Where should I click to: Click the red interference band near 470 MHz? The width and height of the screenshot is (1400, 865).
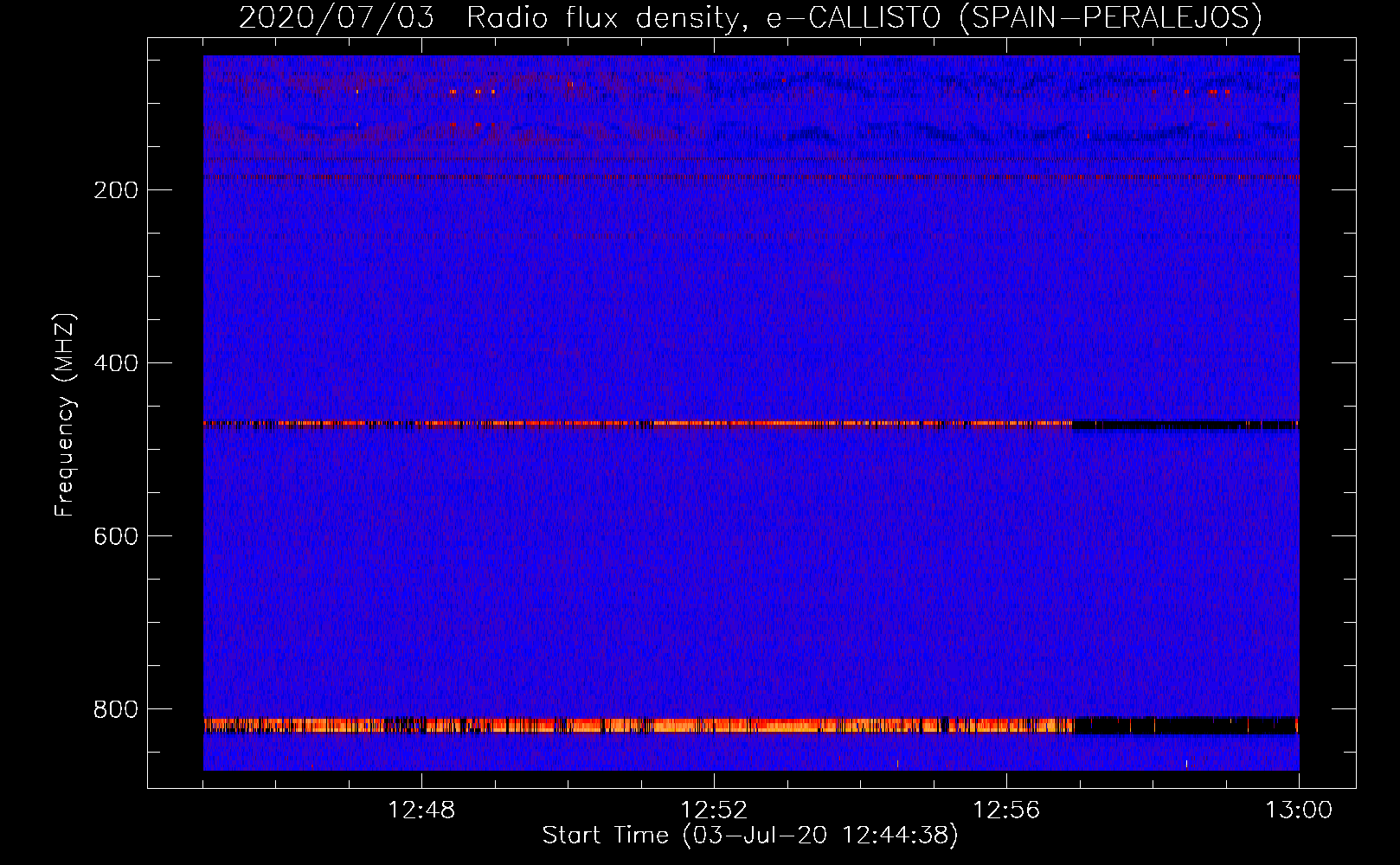638,424
